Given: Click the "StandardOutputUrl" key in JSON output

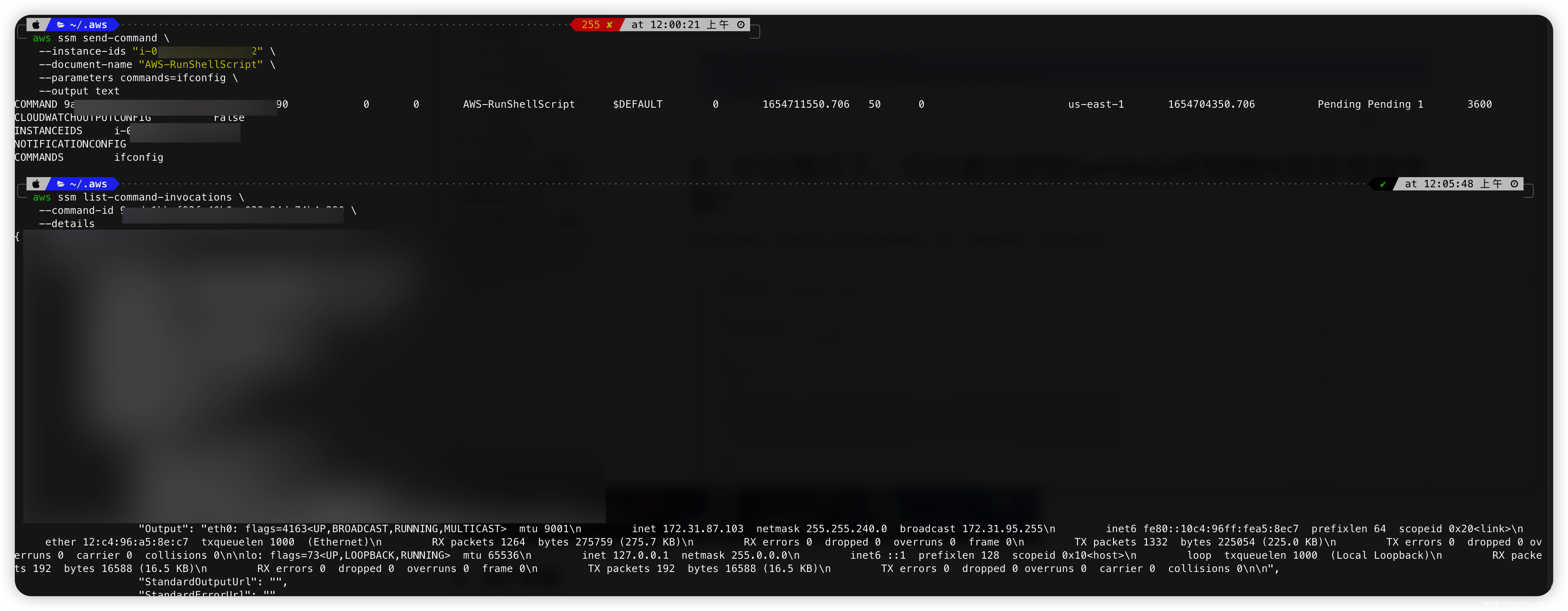Looking at the screenshot, I should 198,582.
